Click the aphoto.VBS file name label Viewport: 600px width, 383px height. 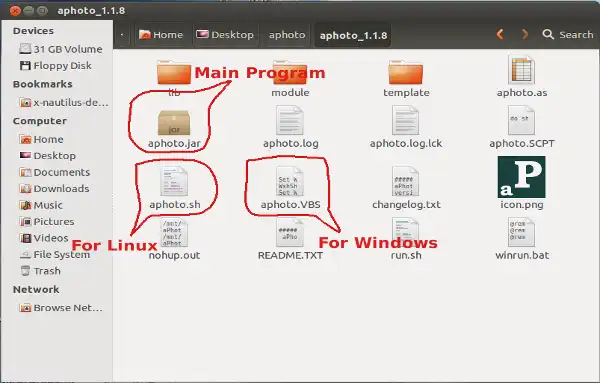(x=290, y=204)
